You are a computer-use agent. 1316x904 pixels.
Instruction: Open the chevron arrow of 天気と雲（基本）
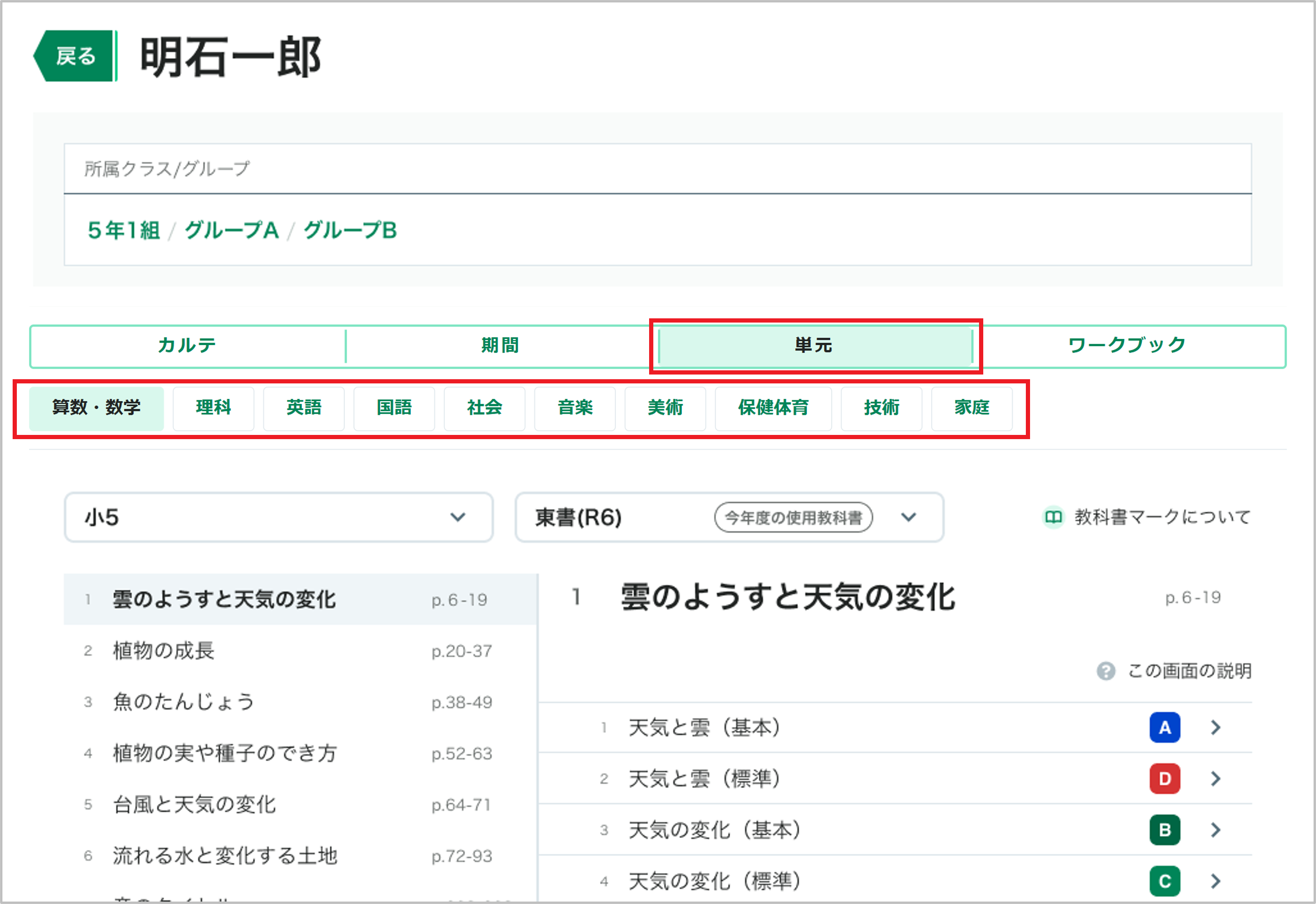click(x=1216, y=728)
